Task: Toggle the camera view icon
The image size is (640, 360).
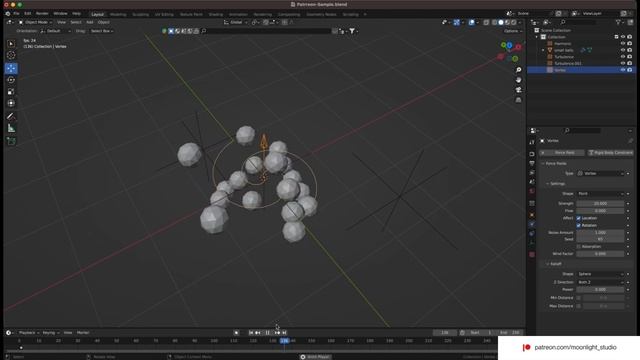Action: 518,90
